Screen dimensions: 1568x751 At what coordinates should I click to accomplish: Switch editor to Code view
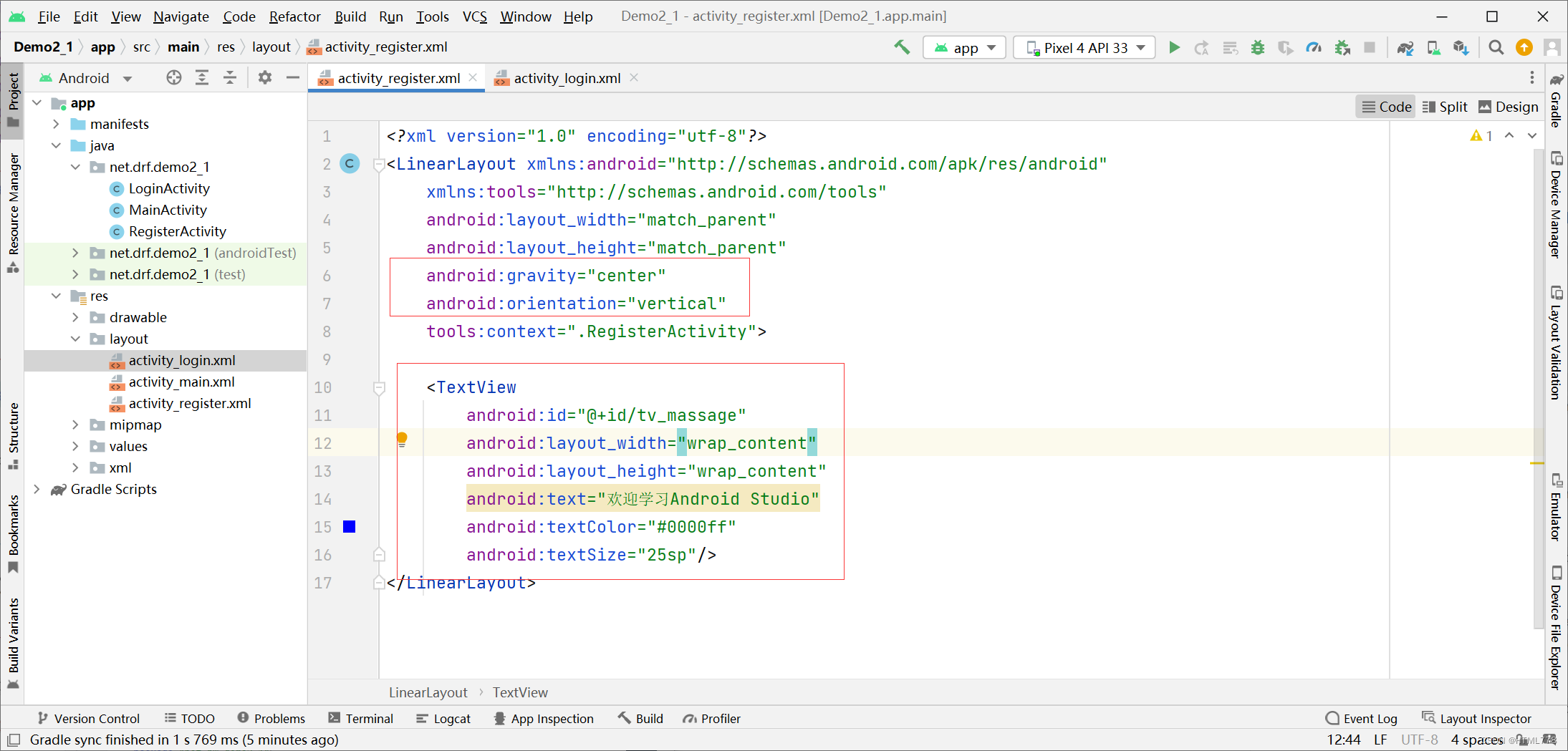point(1386,107)
